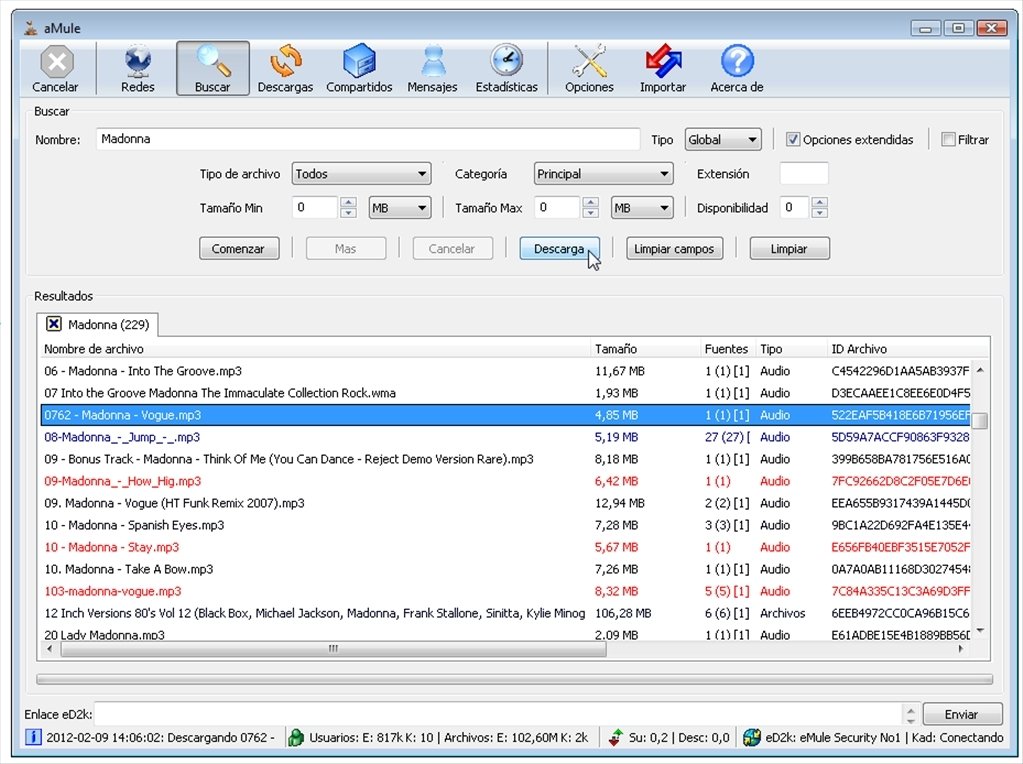
Task: Click the upload/download speed arrows icon
Action: pyautogui.click(x=615, y=737)
